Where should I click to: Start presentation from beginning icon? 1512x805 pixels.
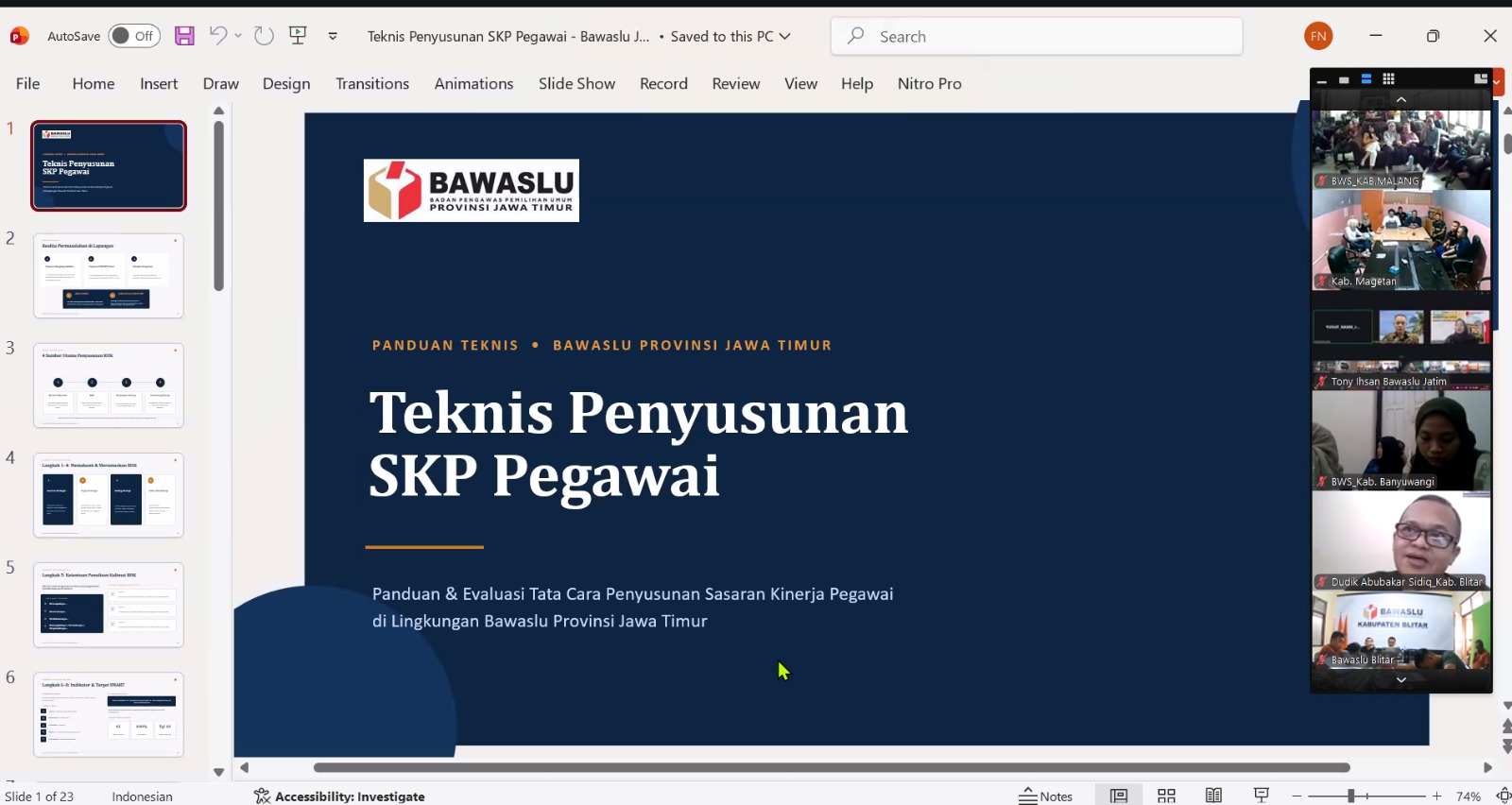point(299,36)
